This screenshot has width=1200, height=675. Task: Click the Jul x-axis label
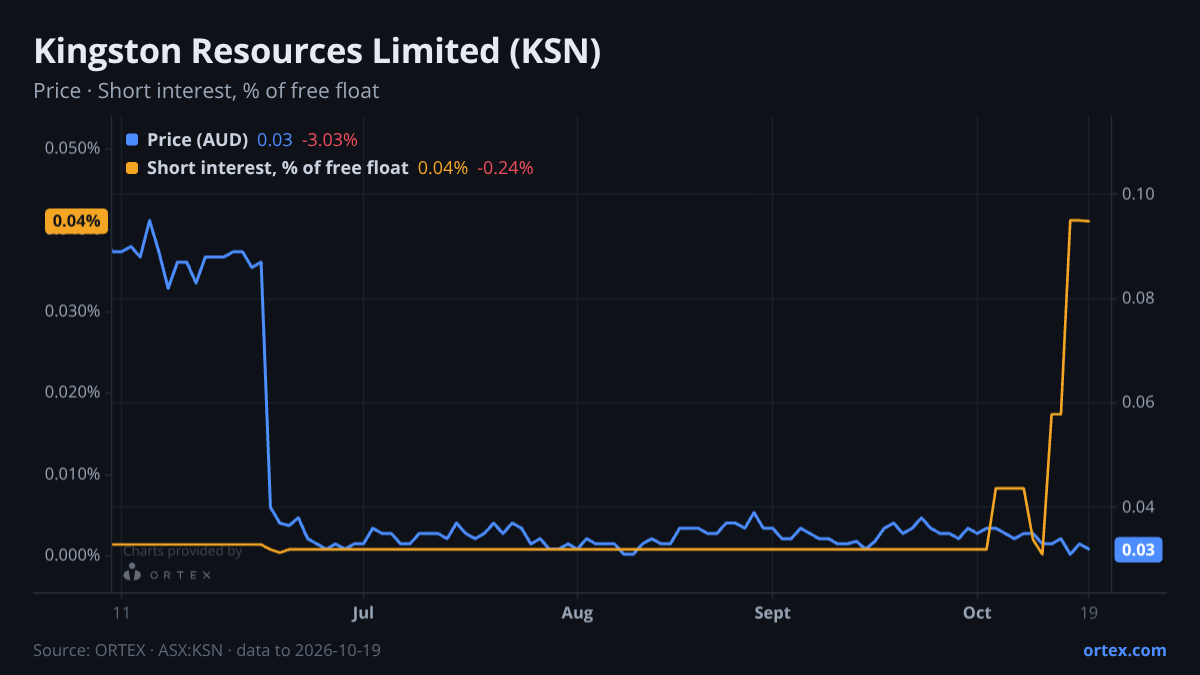click(x=363, y=613)
